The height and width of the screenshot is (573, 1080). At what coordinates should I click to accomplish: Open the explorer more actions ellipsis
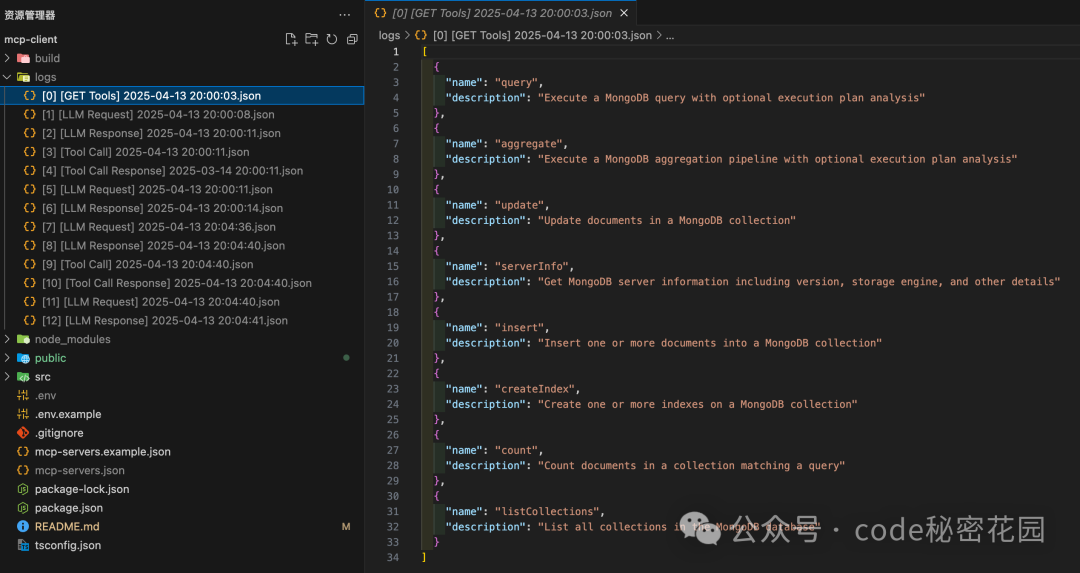click(344, 14)
